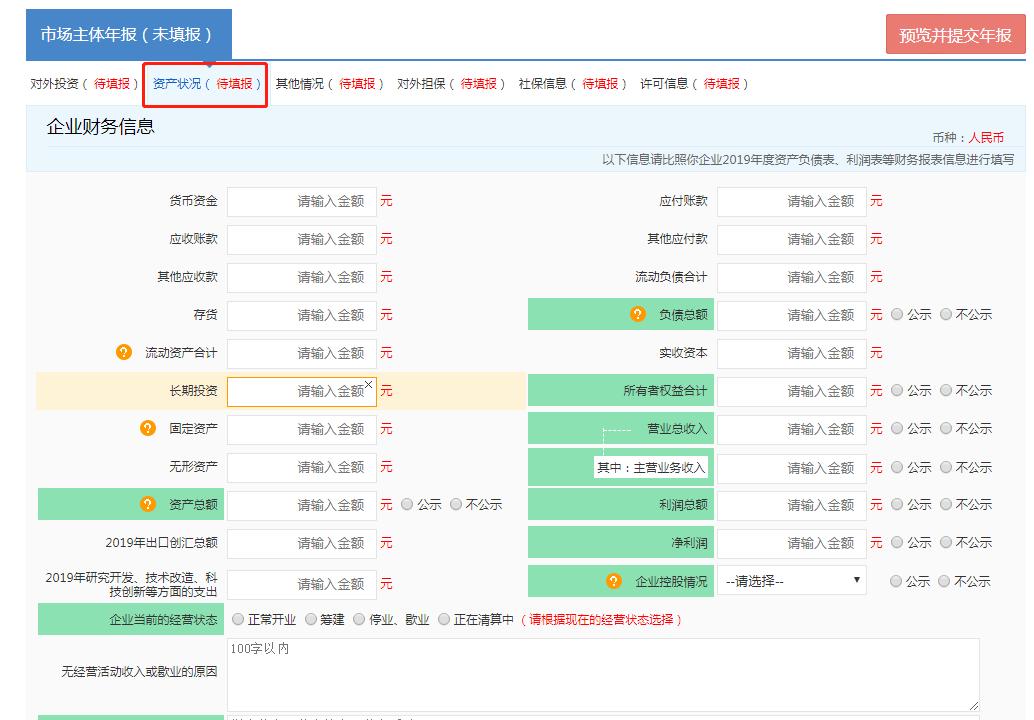This screenshot has height=720, width=1034.
Task: Open the 对外投资 tab
Action: [x=84, y=84]
